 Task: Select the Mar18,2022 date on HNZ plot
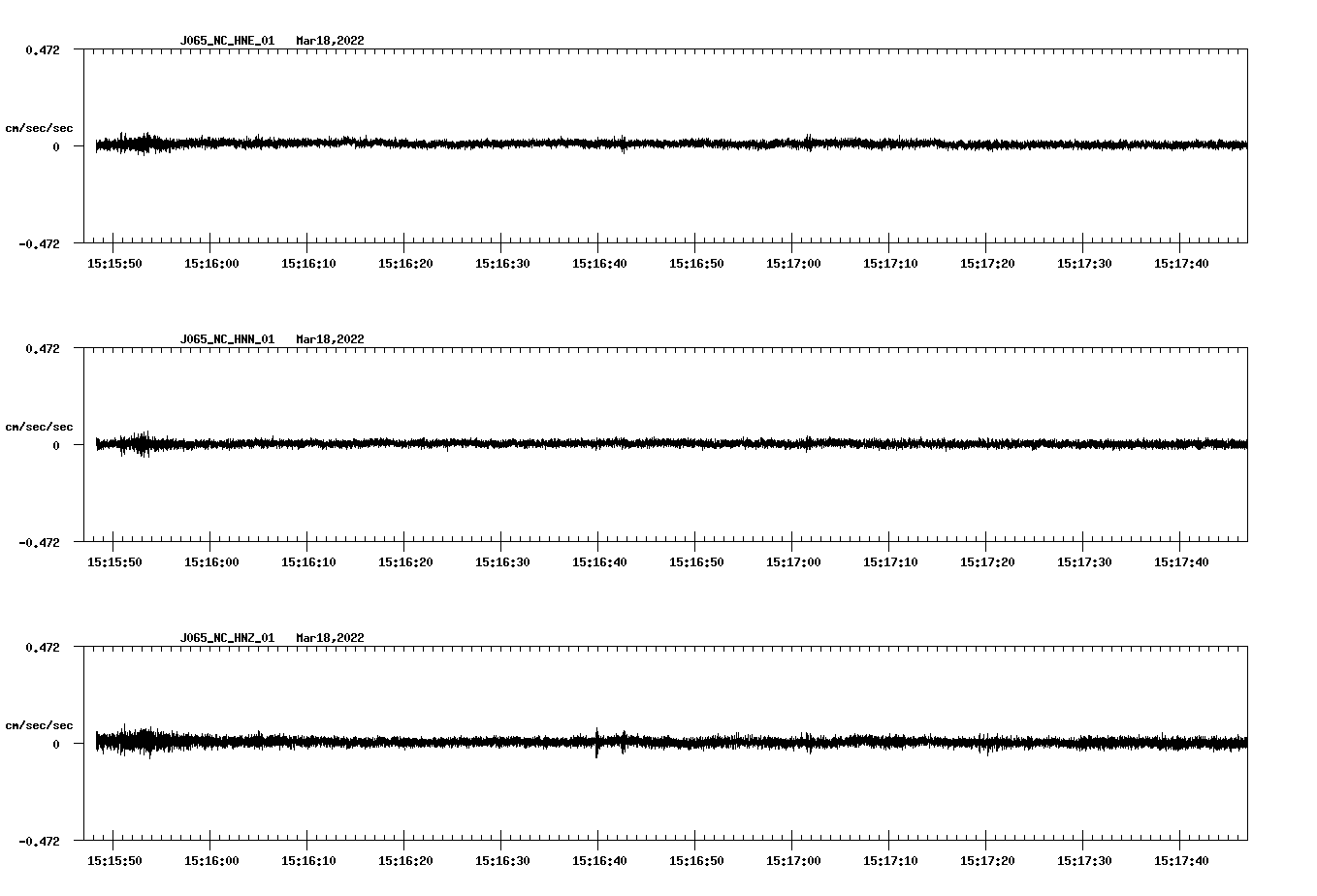coord(330,638)
